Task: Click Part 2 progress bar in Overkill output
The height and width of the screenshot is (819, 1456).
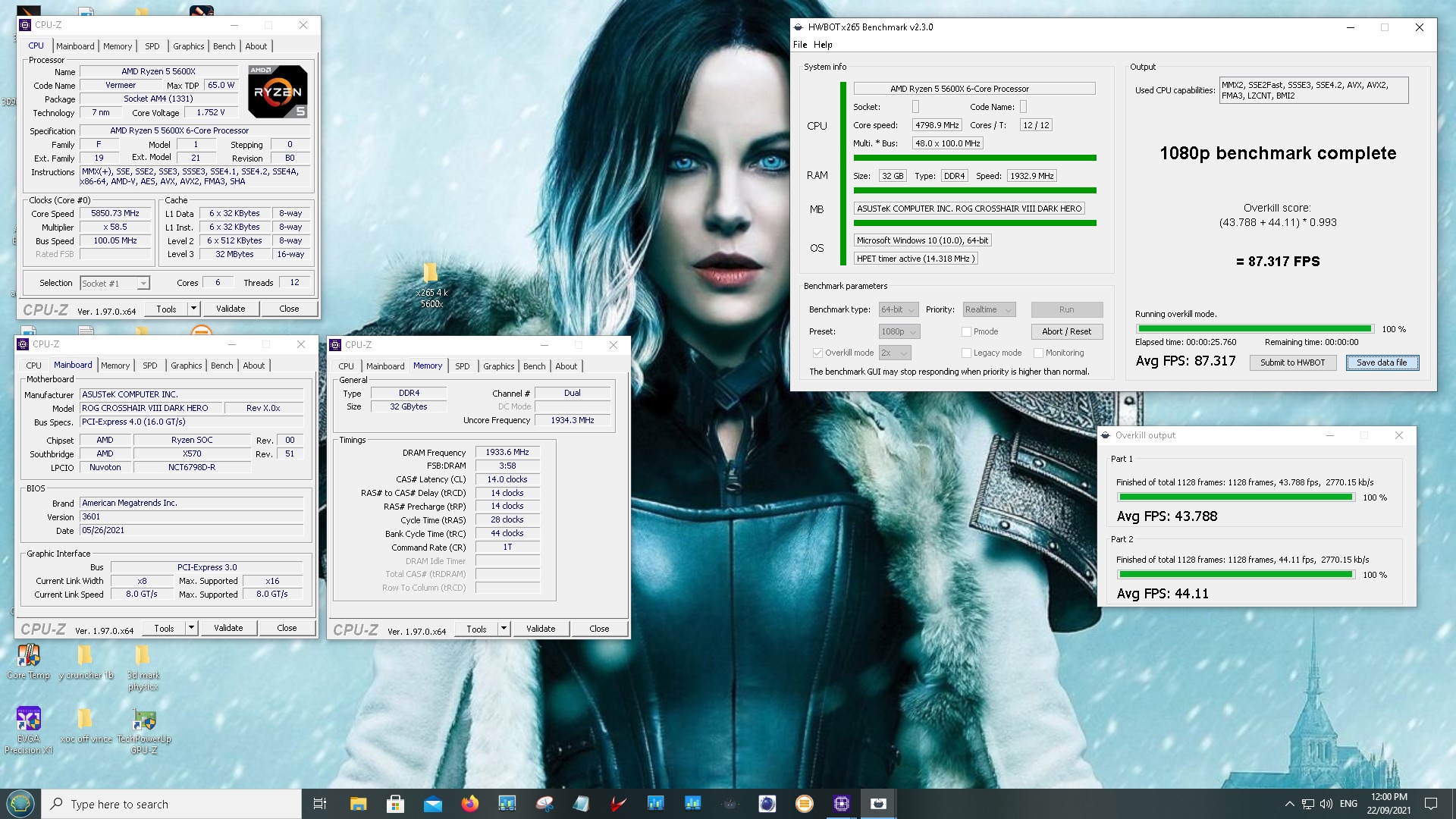Action: 1235,575
